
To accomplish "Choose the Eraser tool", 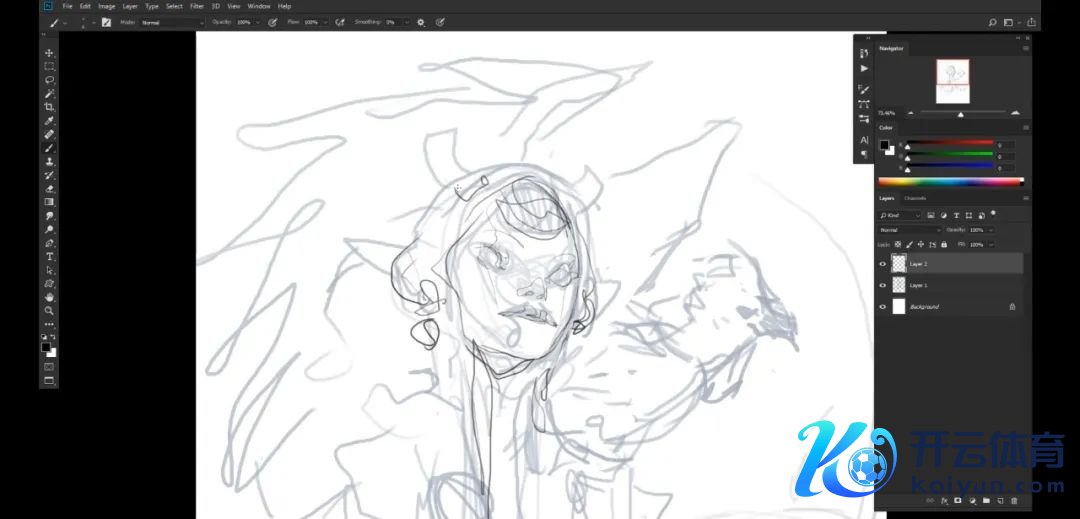I will tap(49, 188).
